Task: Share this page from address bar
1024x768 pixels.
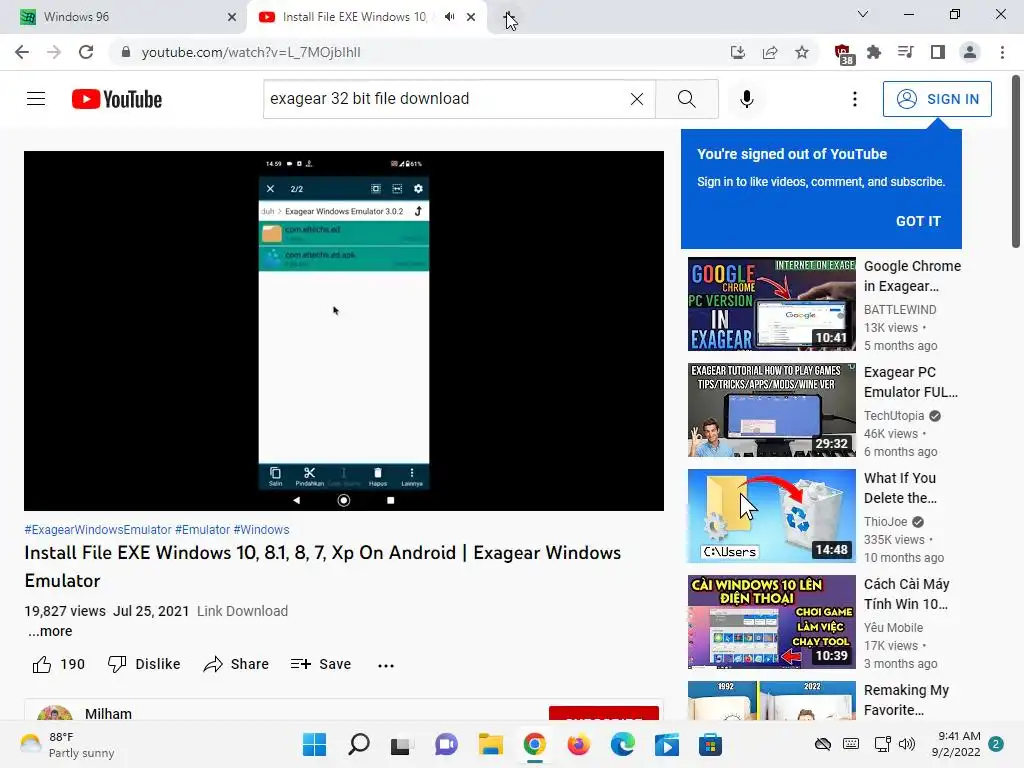Action: (x=770, y=52)
